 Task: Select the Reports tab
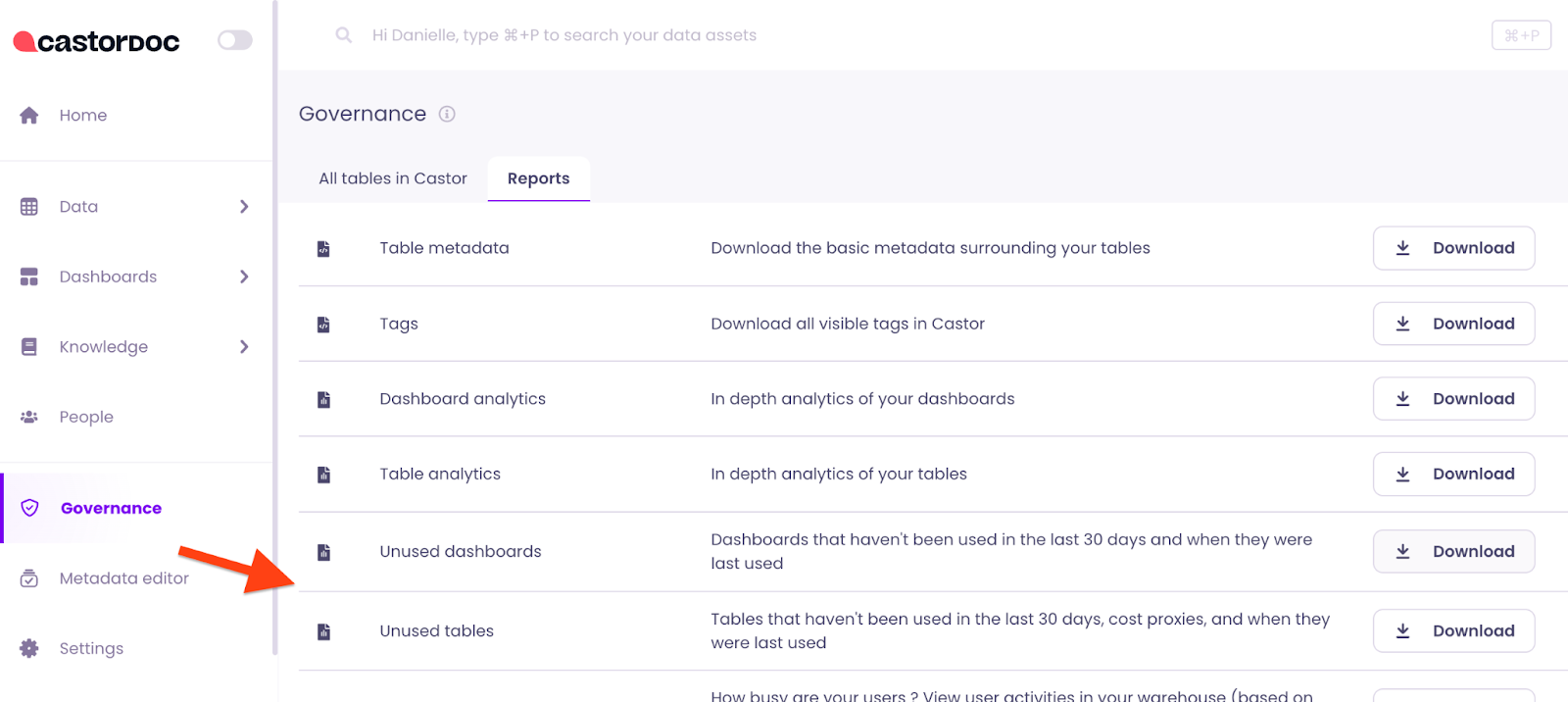coord(538,178)
